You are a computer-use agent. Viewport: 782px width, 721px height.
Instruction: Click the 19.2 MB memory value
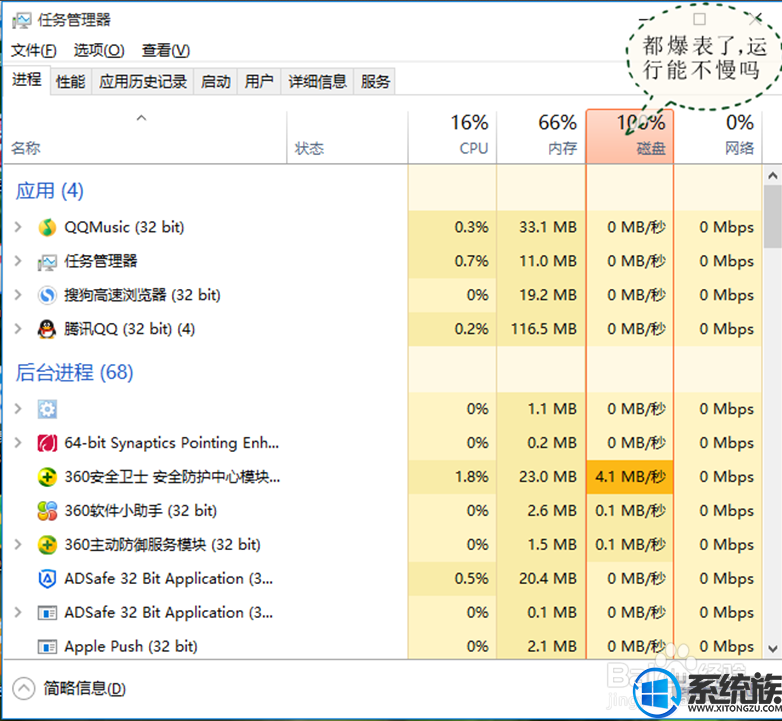(548, 295)
